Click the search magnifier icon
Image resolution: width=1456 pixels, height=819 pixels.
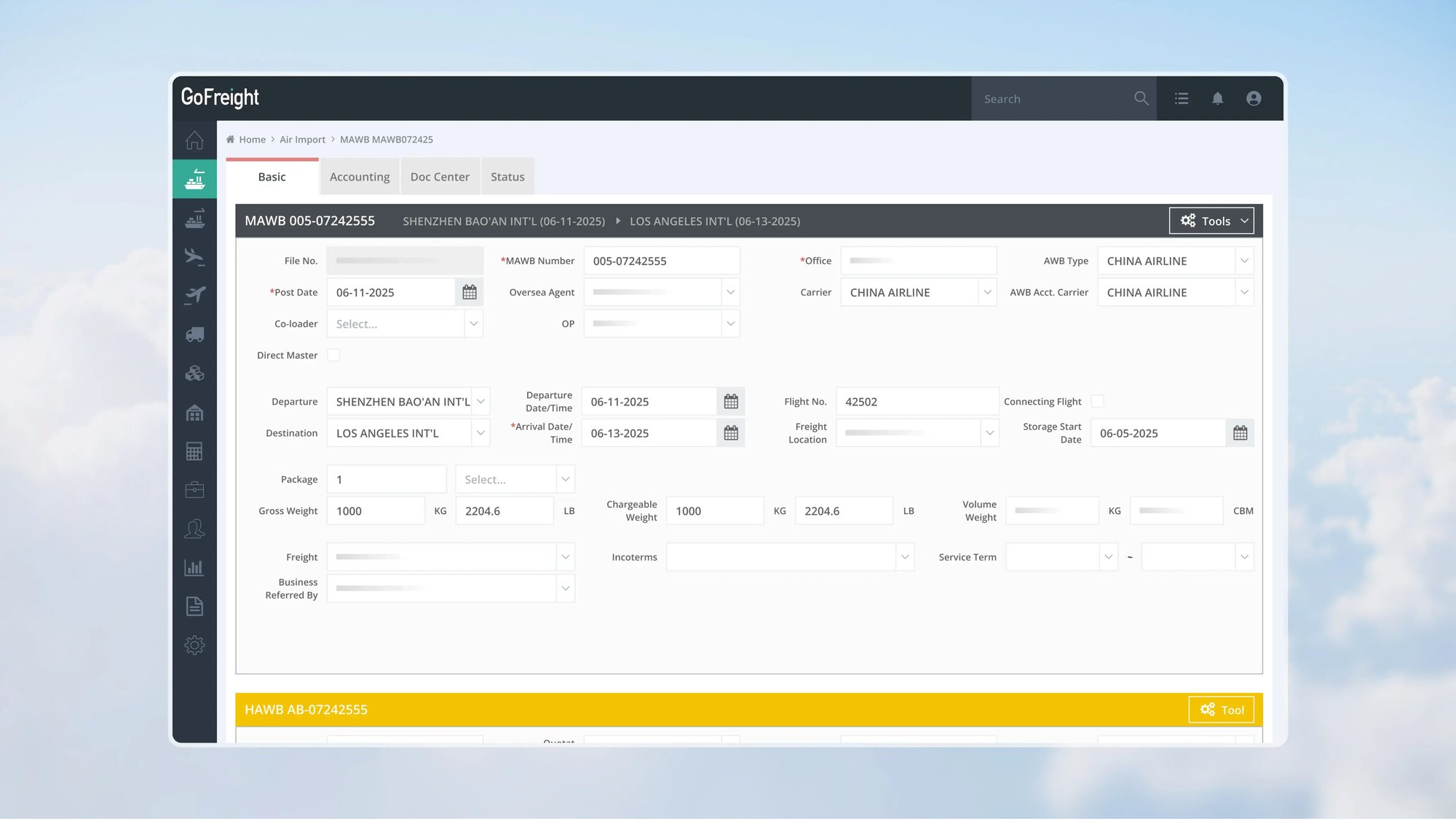point(1141,98)
